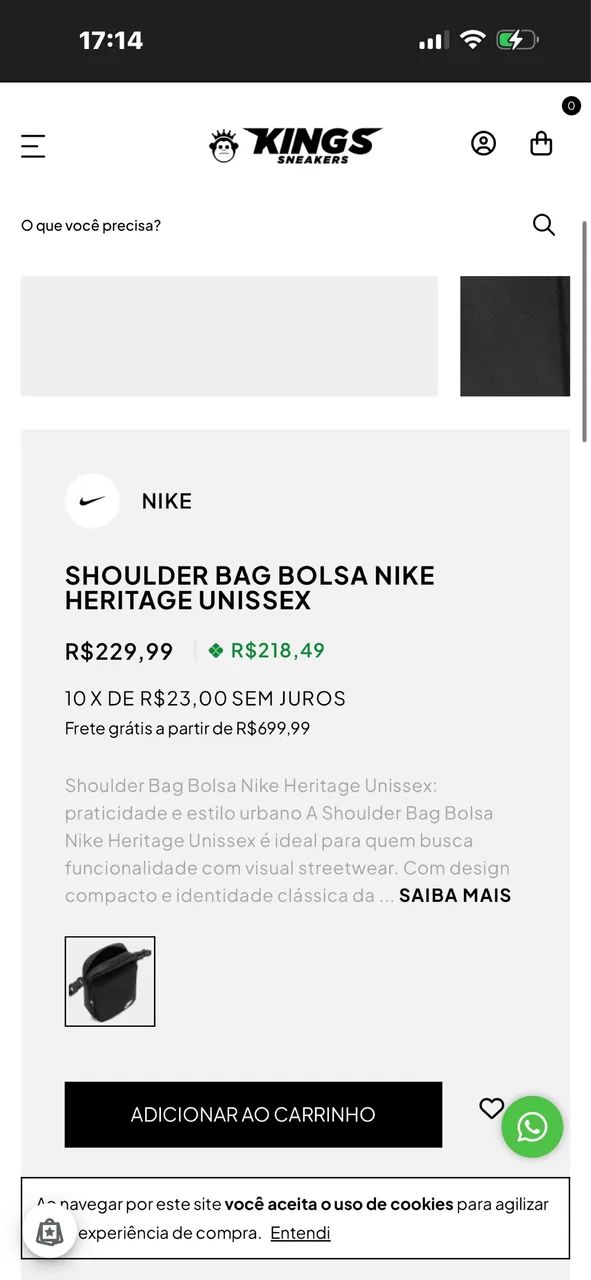Open WhatsApp chat via green icon
The image size is (591, 1280).
(x=532, y=1127)
